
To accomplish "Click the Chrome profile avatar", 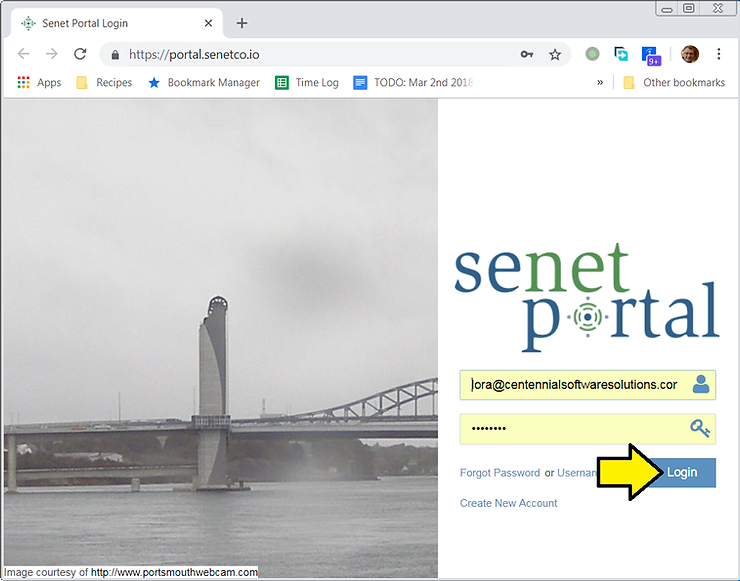I will click(690, 54).
